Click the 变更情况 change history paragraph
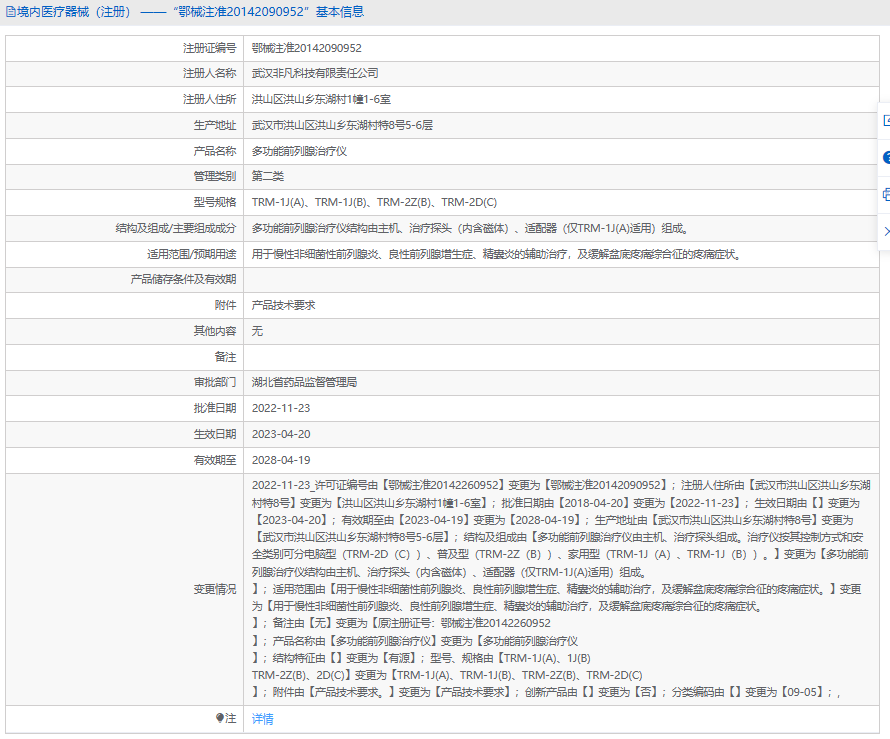This screenshot has height=739, width=890. [561, 589]
